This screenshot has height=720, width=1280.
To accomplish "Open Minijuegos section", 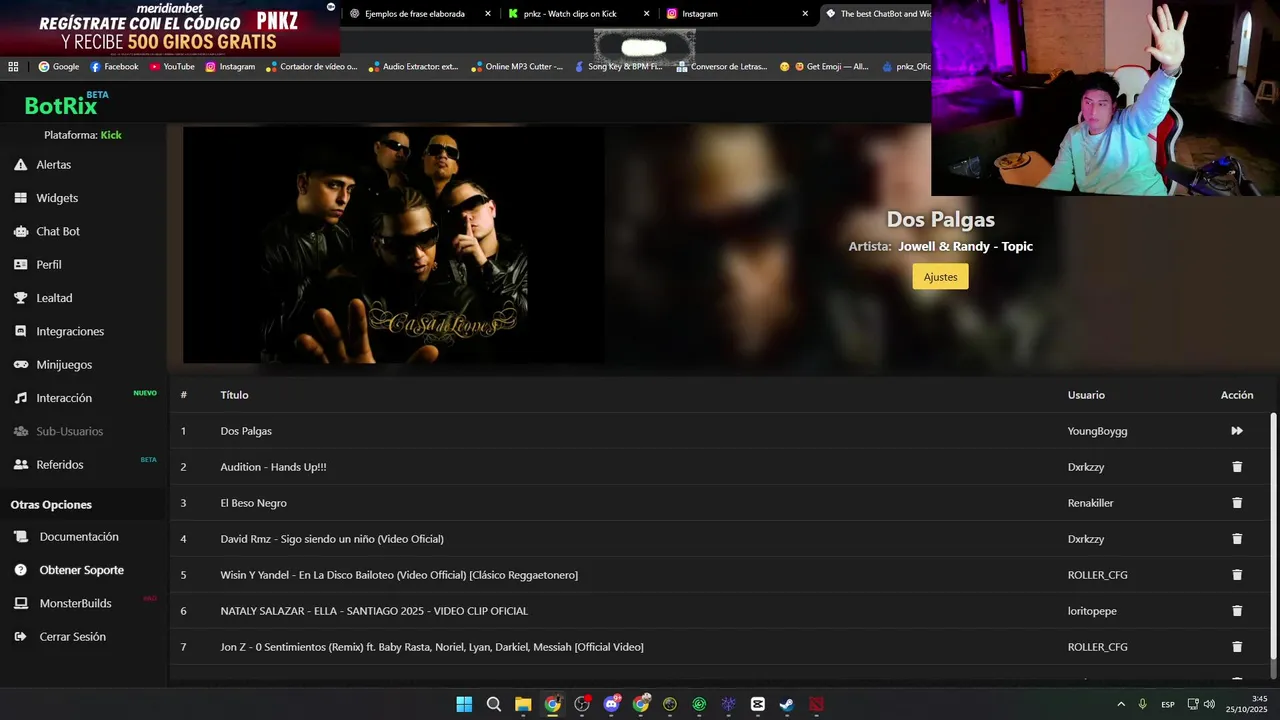I will coord(64,365).
